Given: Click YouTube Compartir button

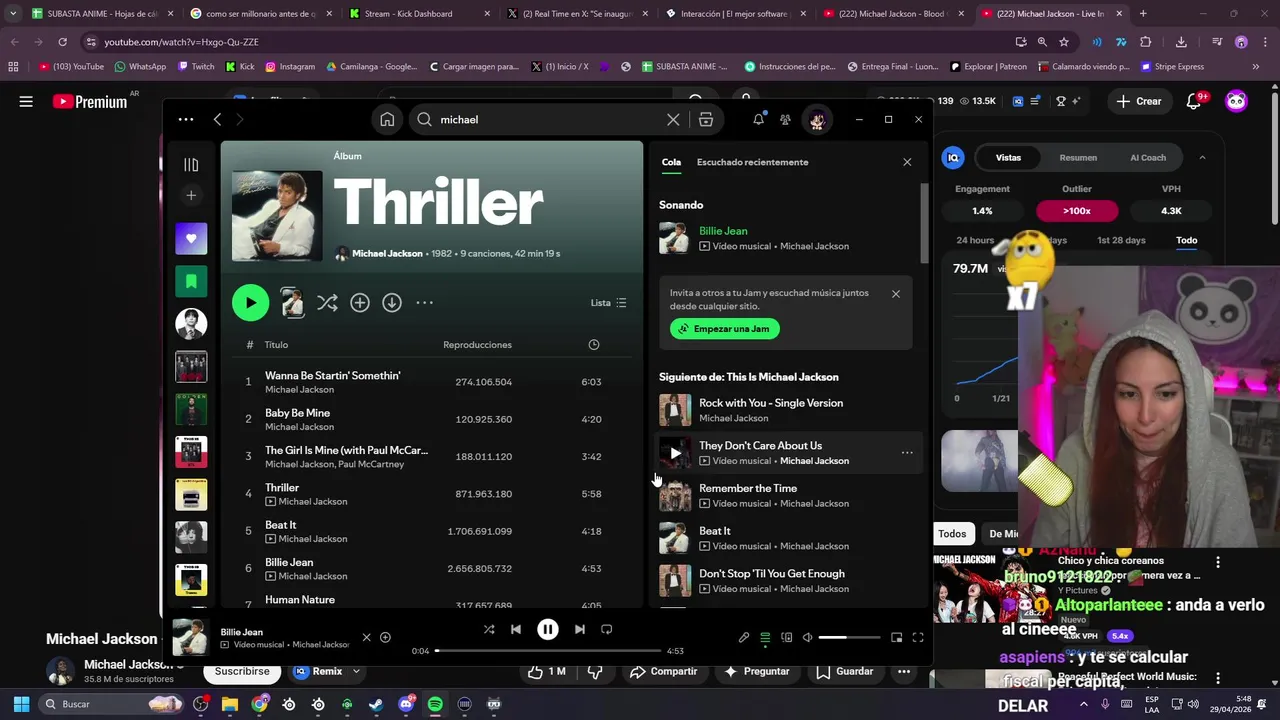Looking at the screenshot, I should click(664, 672).
